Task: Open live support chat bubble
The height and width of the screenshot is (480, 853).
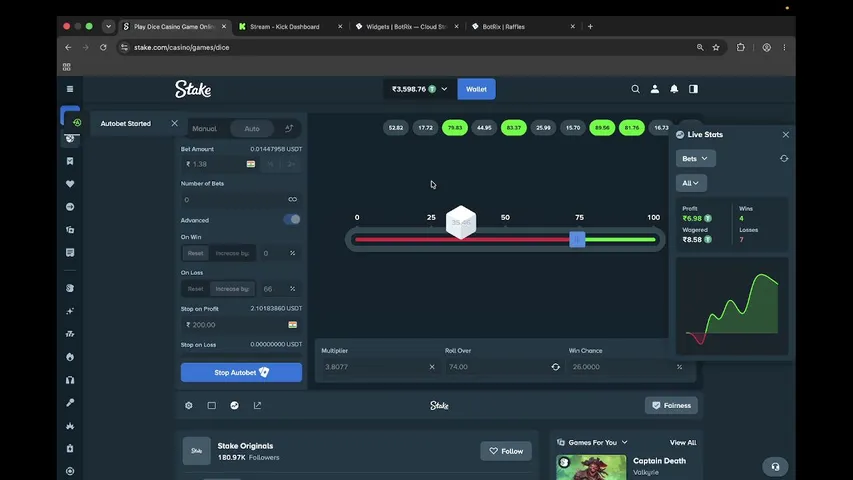Action: [775, 466]
